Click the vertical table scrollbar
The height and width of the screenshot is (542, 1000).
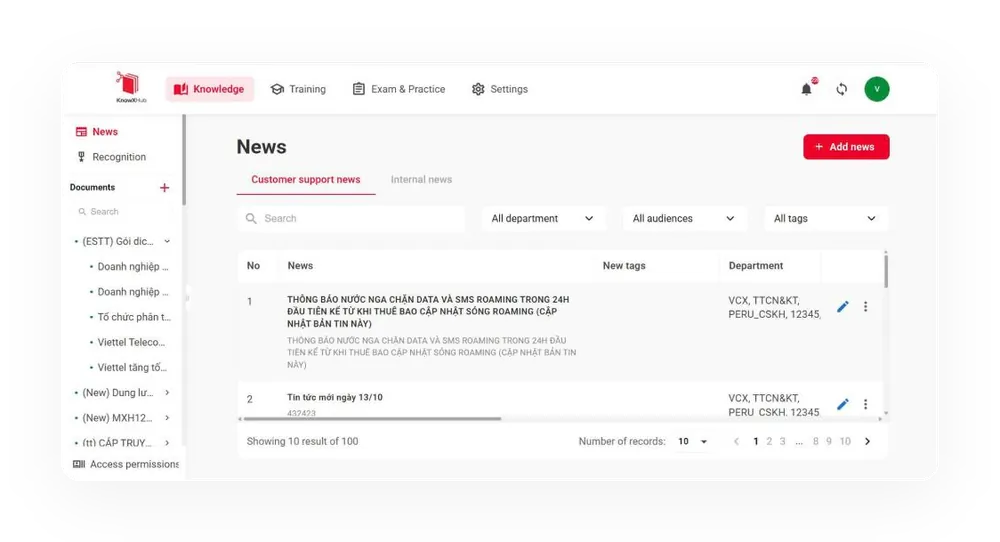(x=886, y=270)
